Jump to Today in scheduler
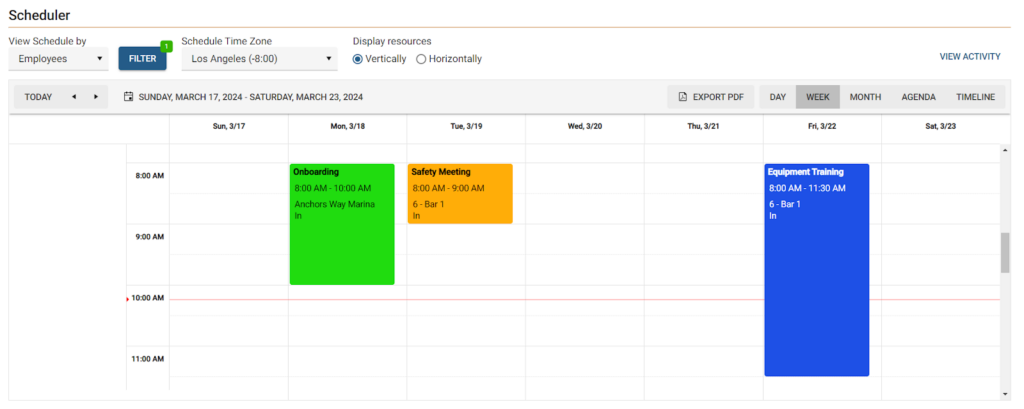 tap(38, 97)
